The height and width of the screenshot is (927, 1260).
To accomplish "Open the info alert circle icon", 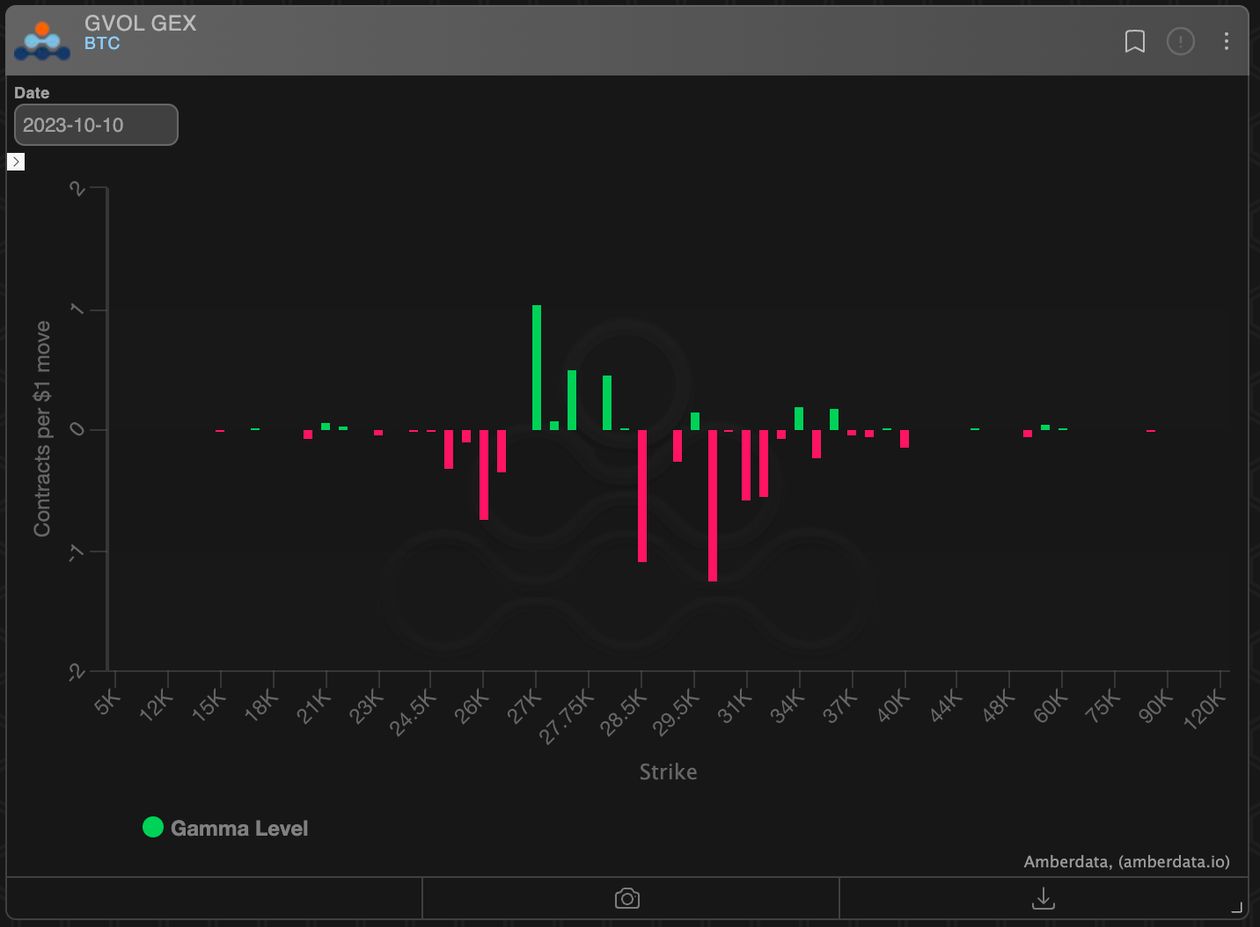I will tap(1181, 41).
